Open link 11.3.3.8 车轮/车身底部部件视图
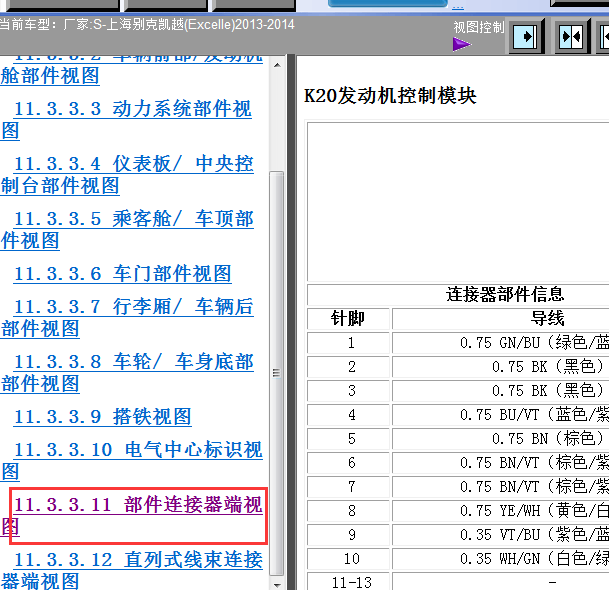 [127, 373]
